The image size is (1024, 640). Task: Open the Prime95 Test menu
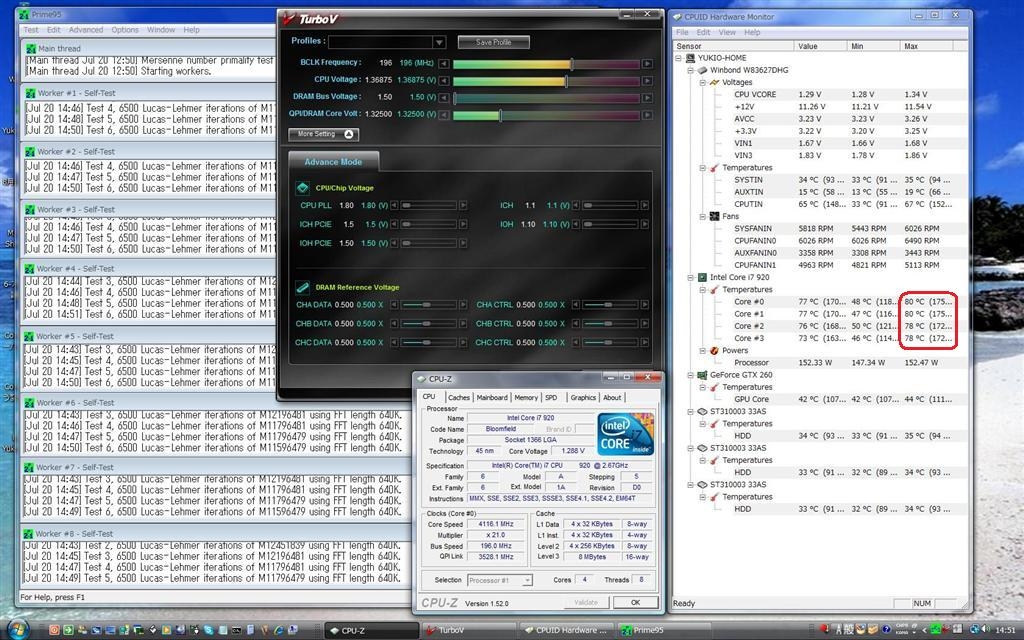[31, 30]
